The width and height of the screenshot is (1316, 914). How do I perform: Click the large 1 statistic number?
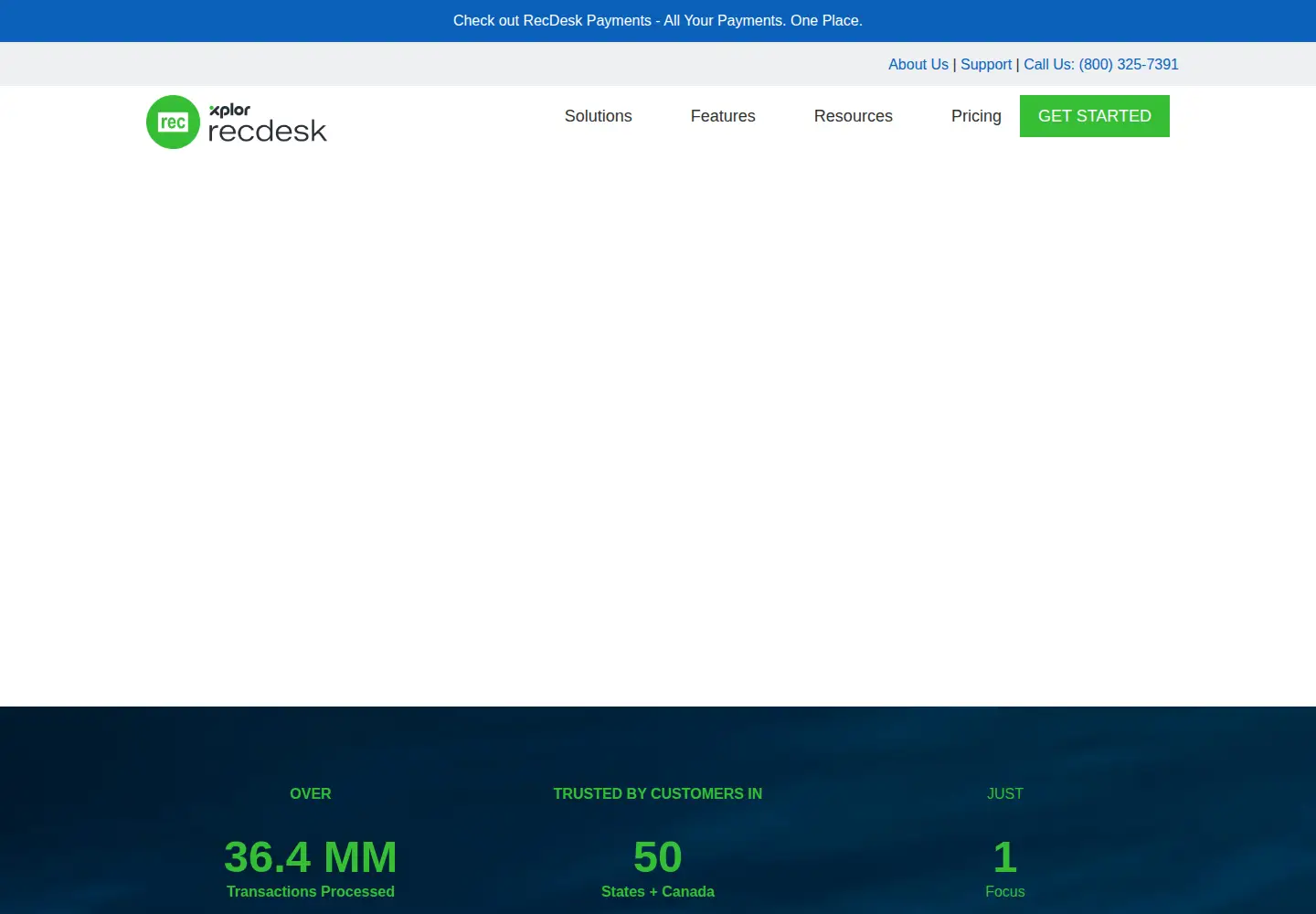click(x=1005, y=857)
